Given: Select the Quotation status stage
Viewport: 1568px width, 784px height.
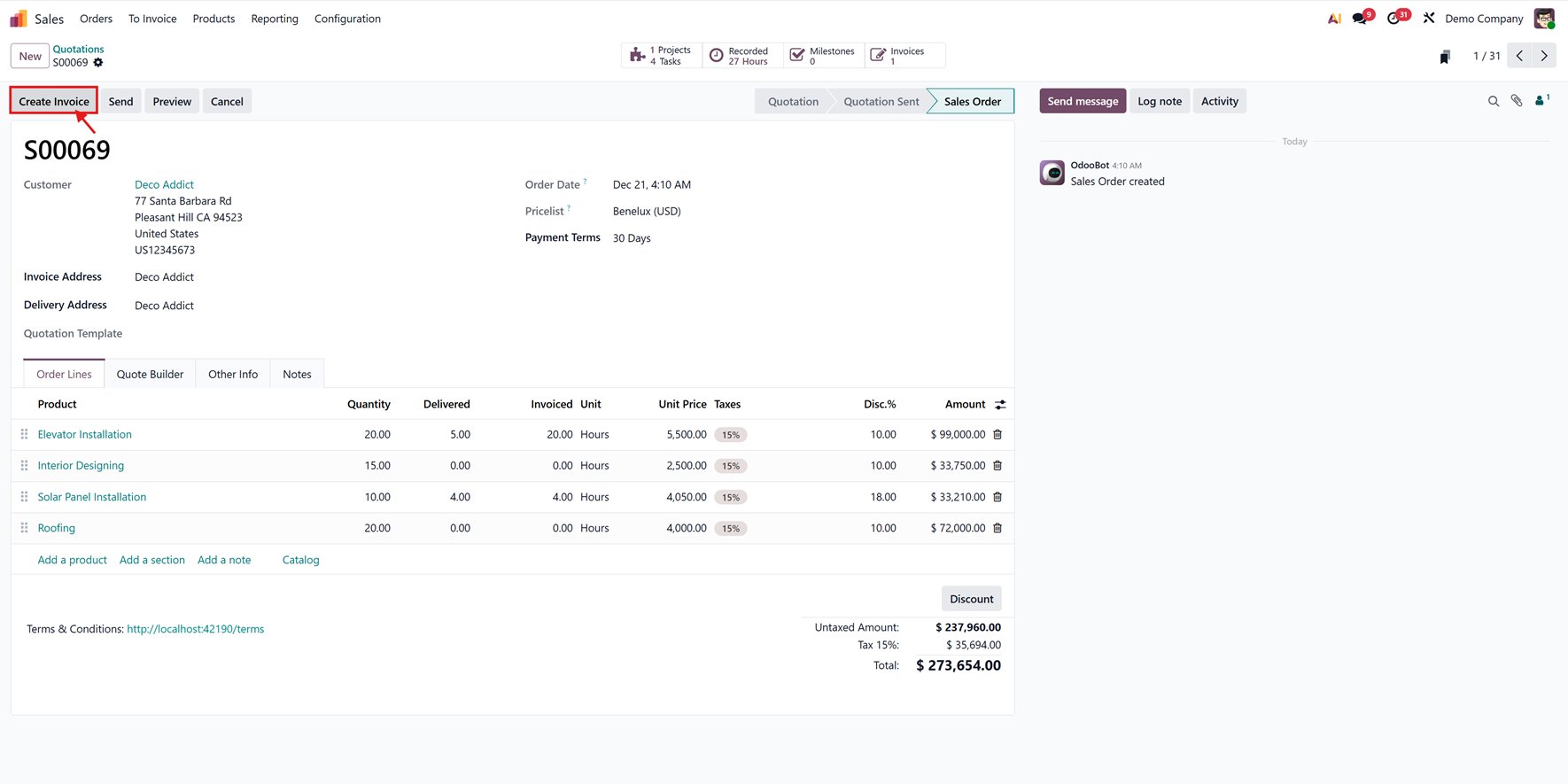Looking at the screenshot, I should (793, 101).
